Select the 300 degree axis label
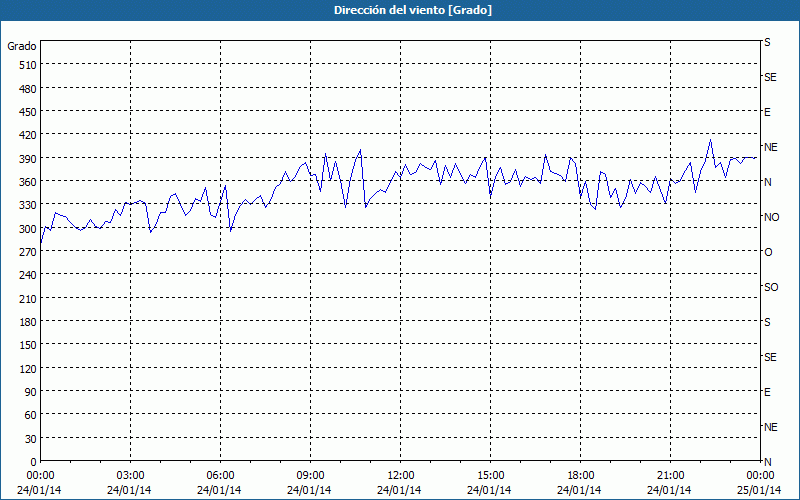The image size is (800, 500). pos(28,229)
